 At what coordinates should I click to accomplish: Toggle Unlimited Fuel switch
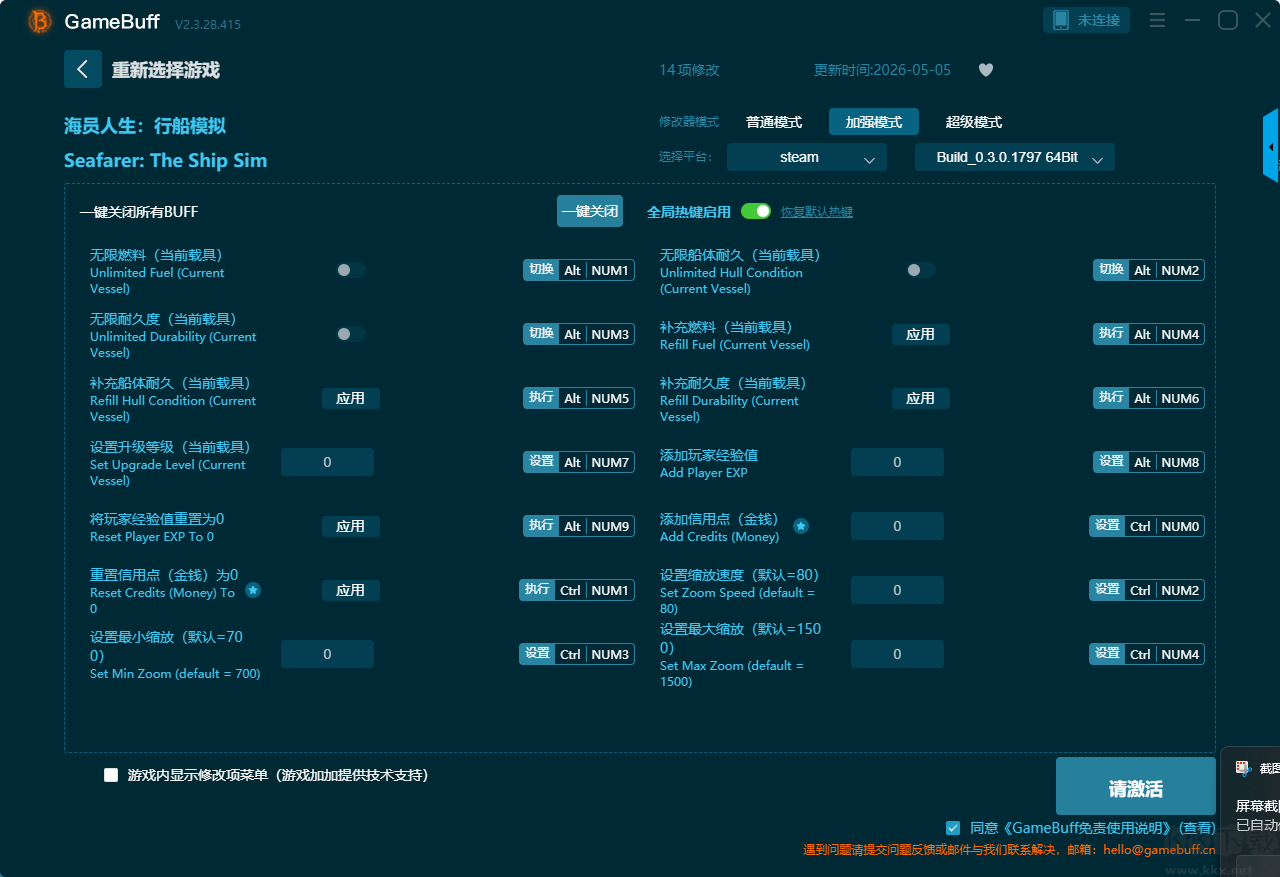[x=351, y=270]
